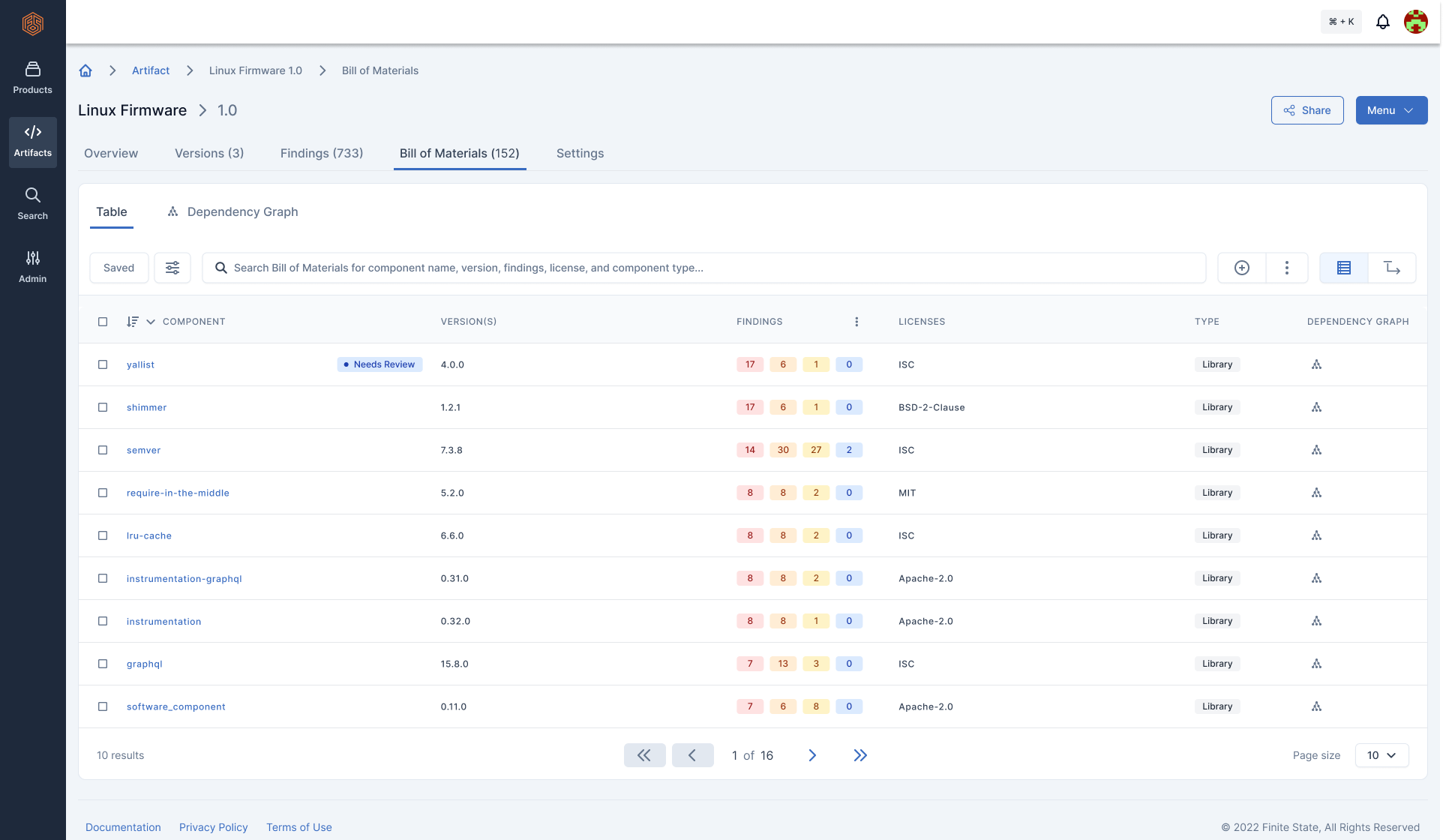Screen dimensions: 1443x840
Task: Check the instrumentation row checkbox
Action: point(103,621)
